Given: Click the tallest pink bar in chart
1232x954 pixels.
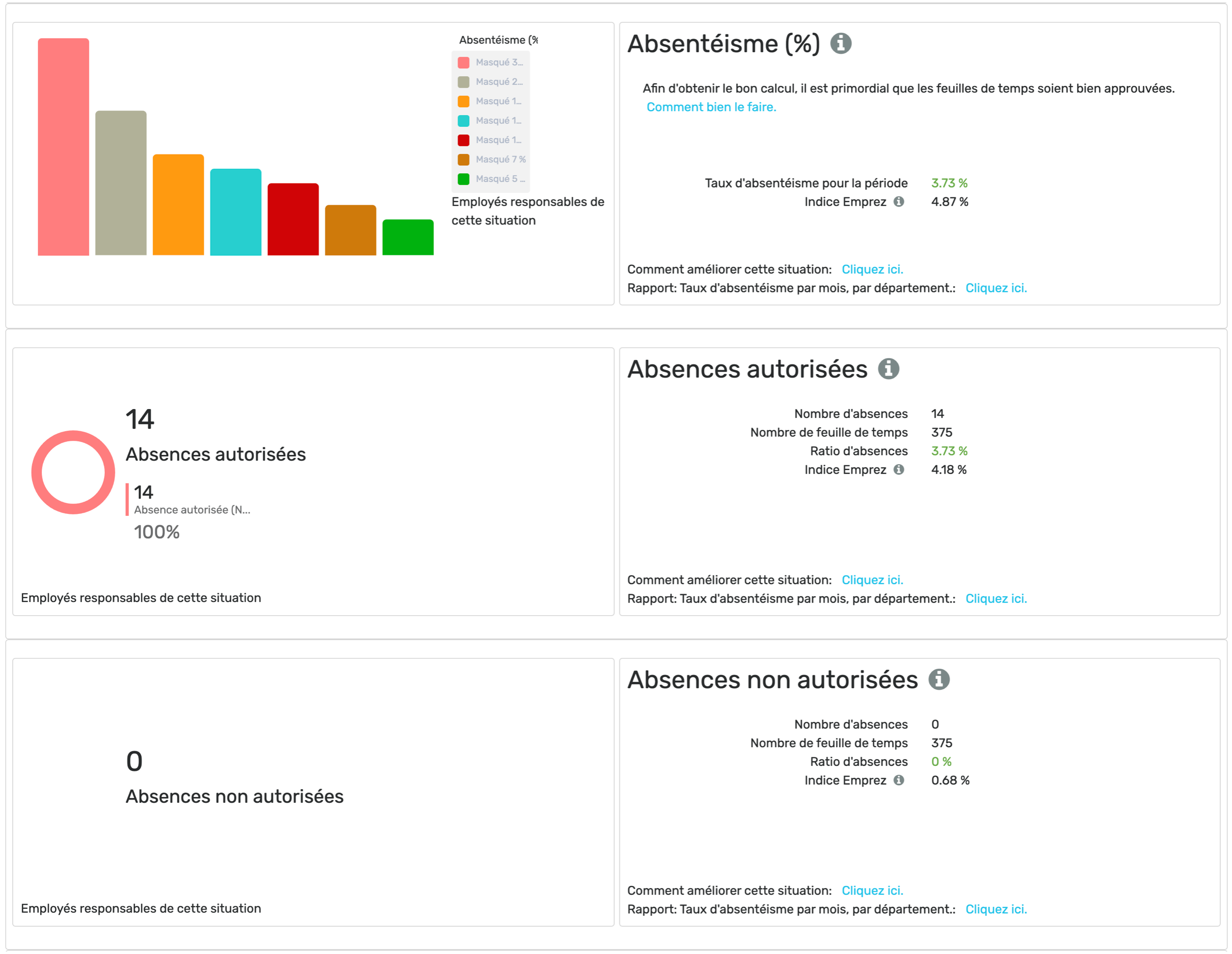Looking at the screenshot, I should (x=63, y=147).
